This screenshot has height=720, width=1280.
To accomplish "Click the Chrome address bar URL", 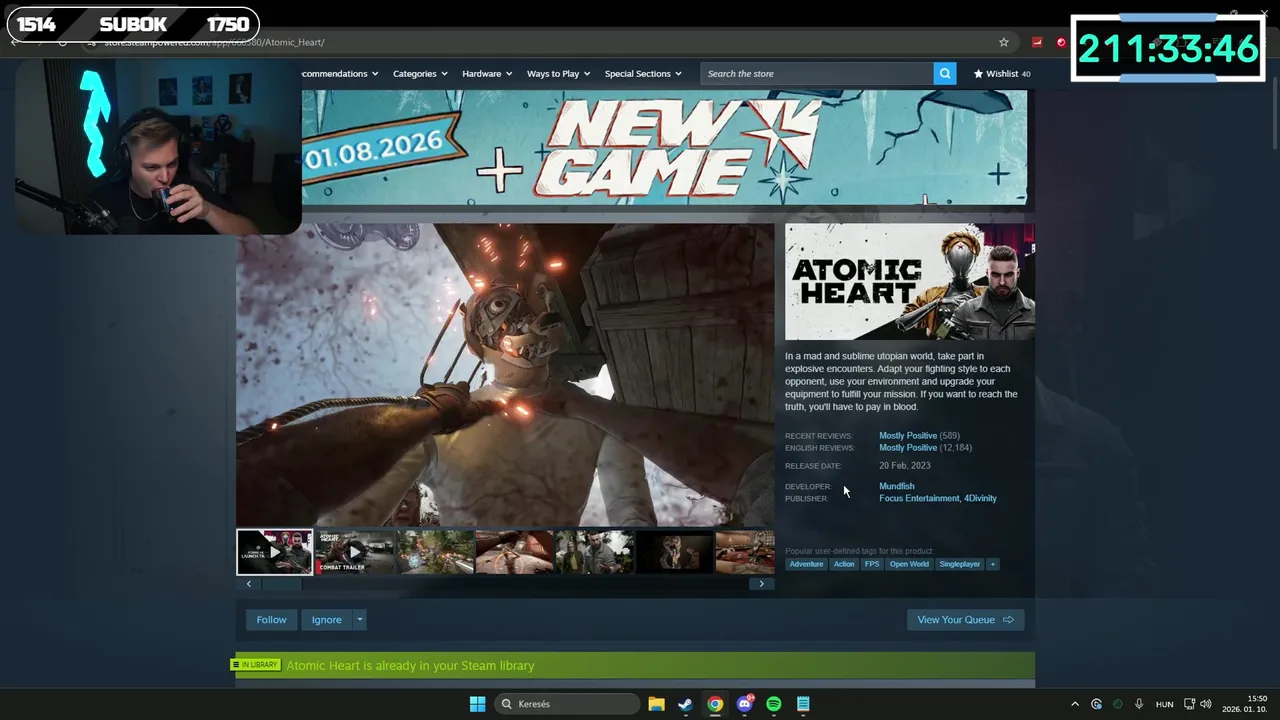I will 215,42.
